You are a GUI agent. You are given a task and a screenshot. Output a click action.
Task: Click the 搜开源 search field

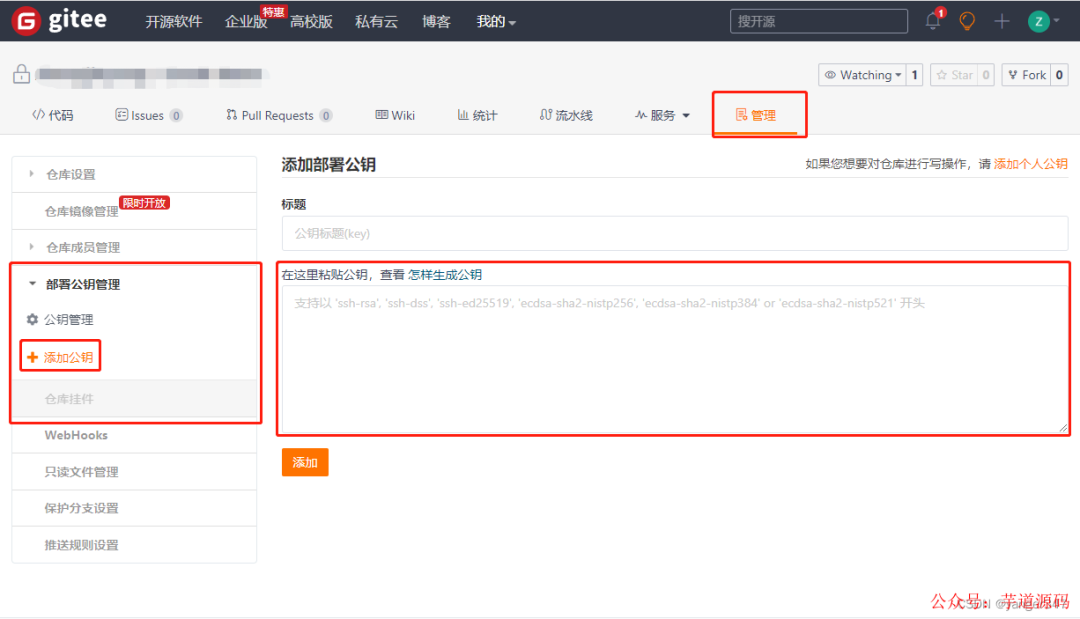(819, 21)
